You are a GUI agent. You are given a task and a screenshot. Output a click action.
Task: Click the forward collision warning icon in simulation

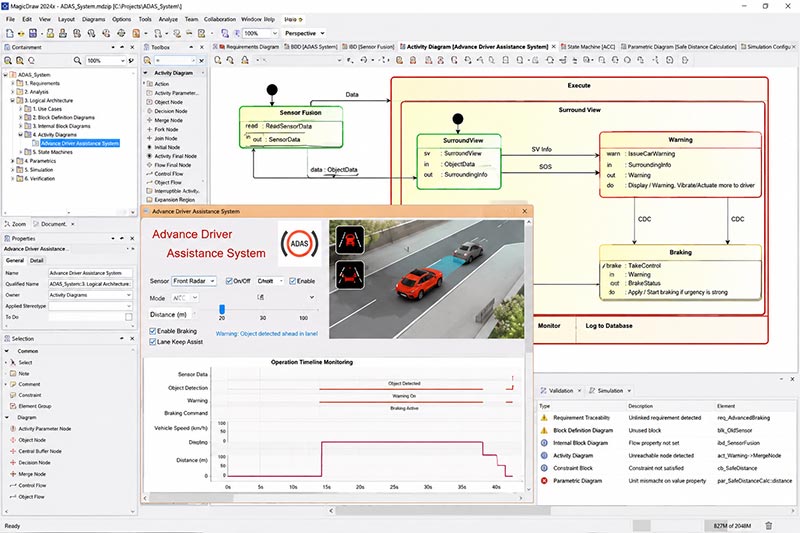click(350, 275)
